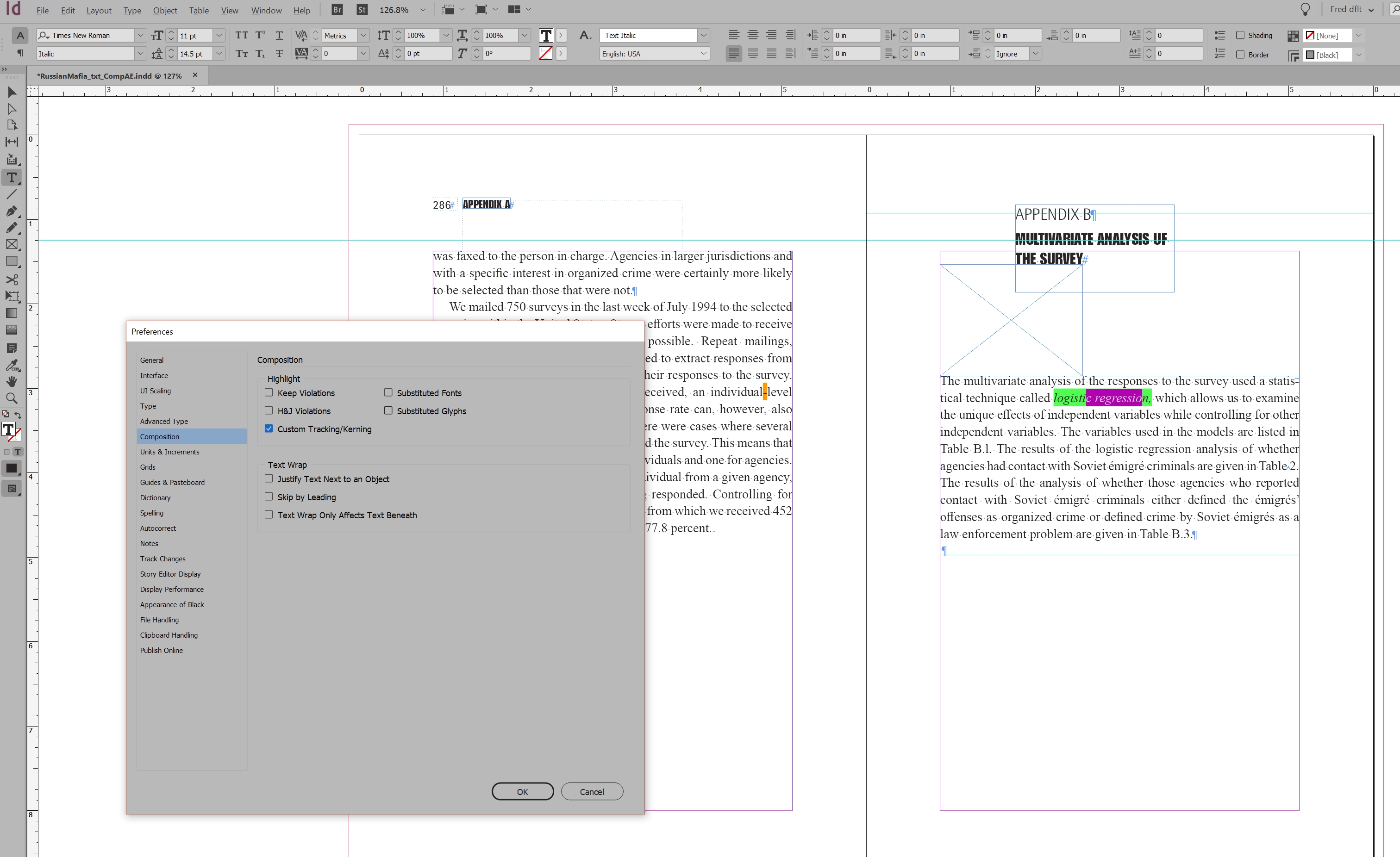Select the Hand tool
This screenshot has width=1400, height=857.
coord(12,382)
